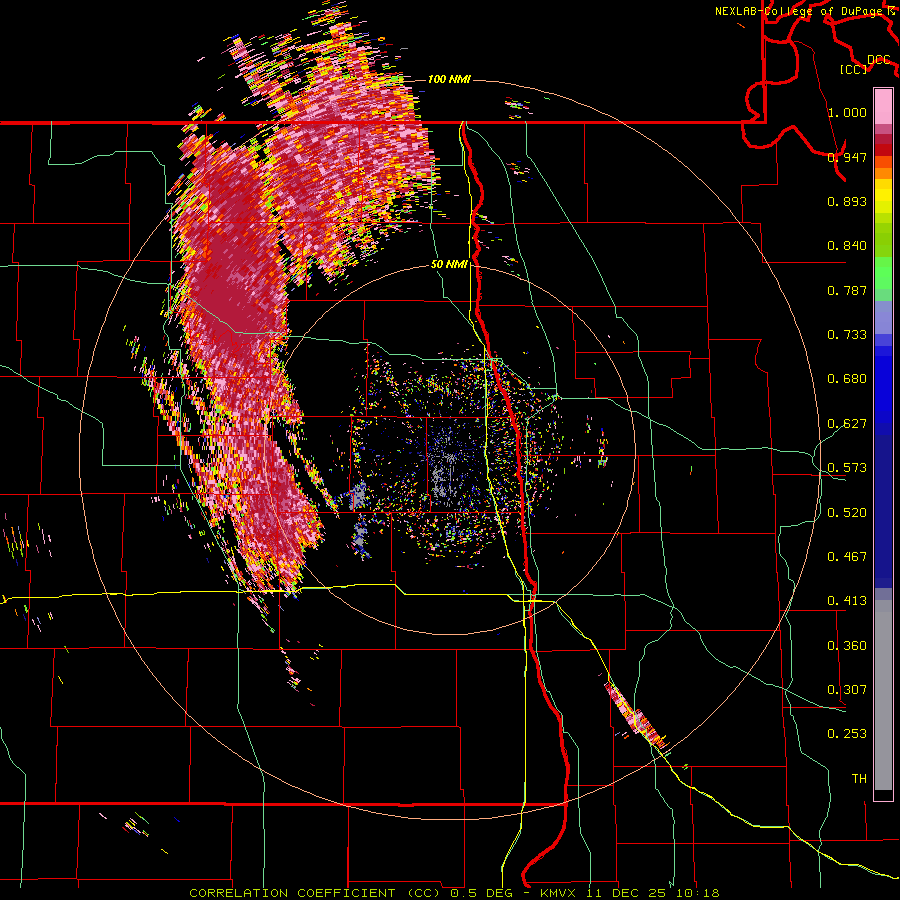Select the 0.787 legend value
The image size is (900, 900).
847,290
